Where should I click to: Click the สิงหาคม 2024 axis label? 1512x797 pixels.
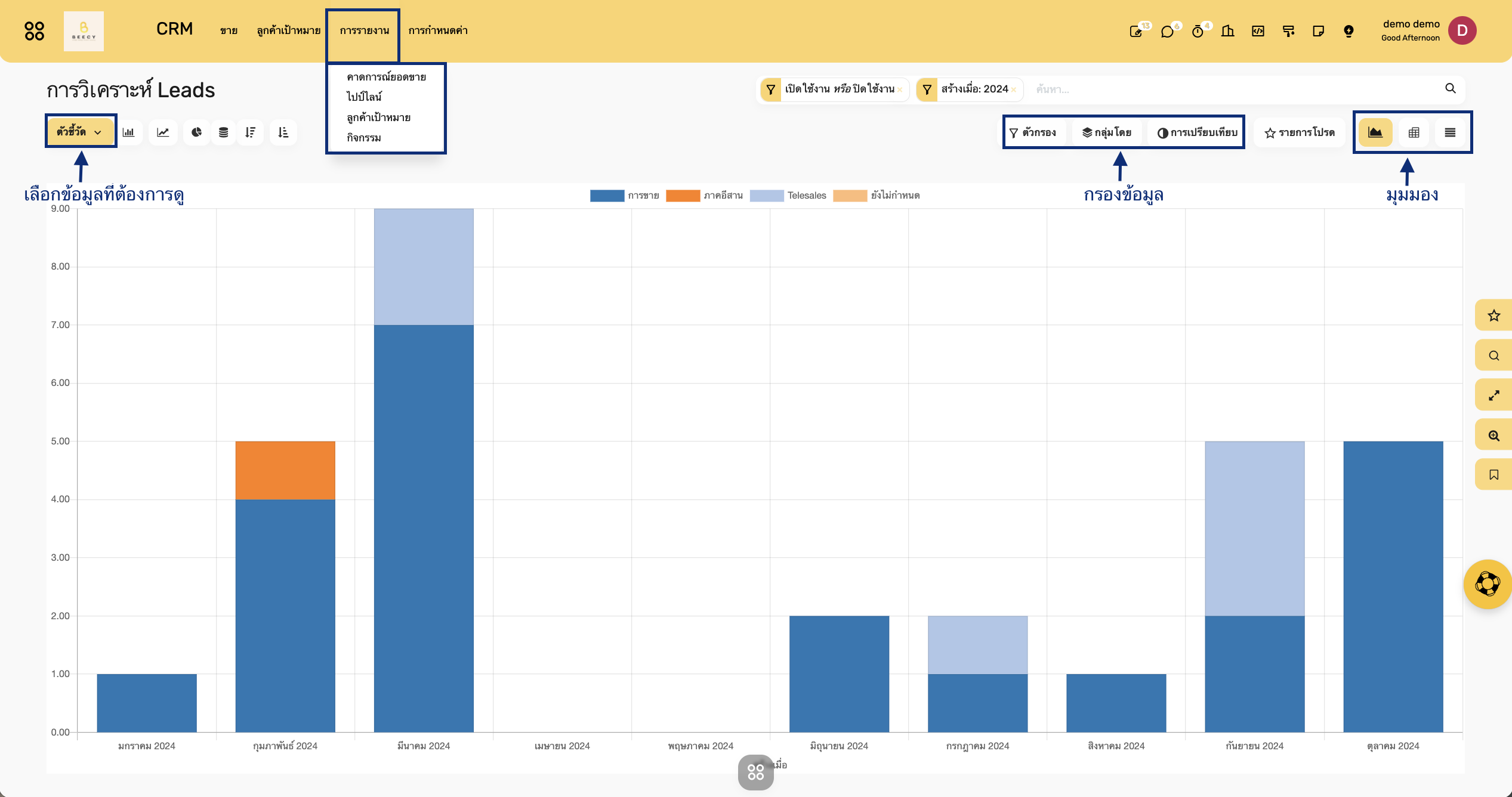coord(1116,746)
